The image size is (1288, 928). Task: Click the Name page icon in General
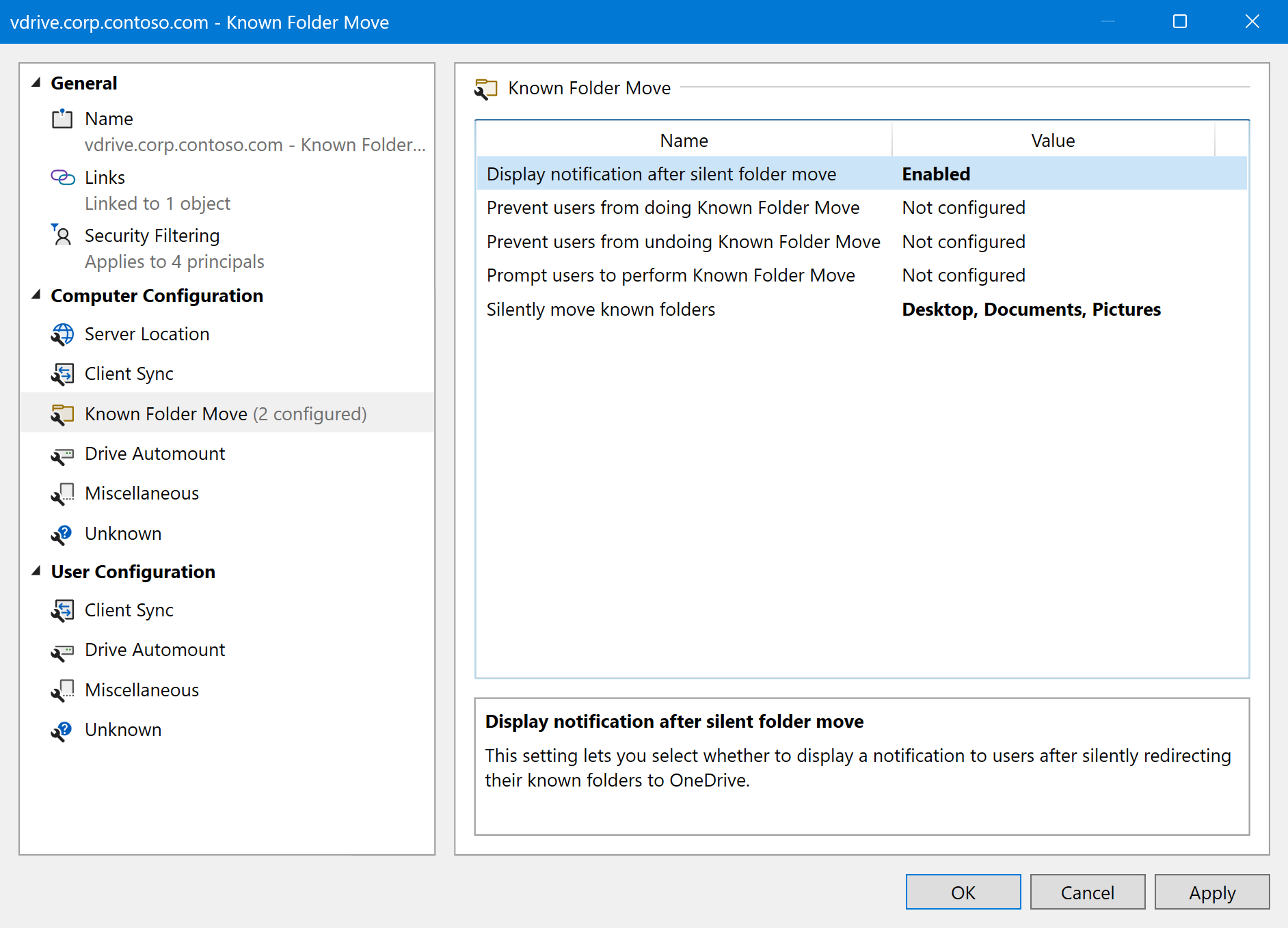(x=63, y=118)
